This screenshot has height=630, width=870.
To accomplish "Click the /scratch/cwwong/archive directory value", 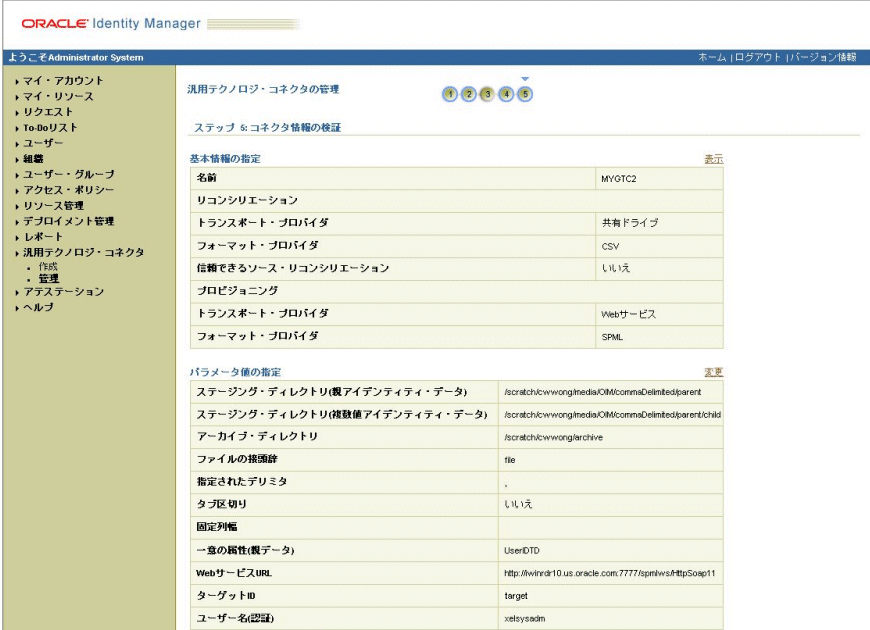I will coord(553,437).
